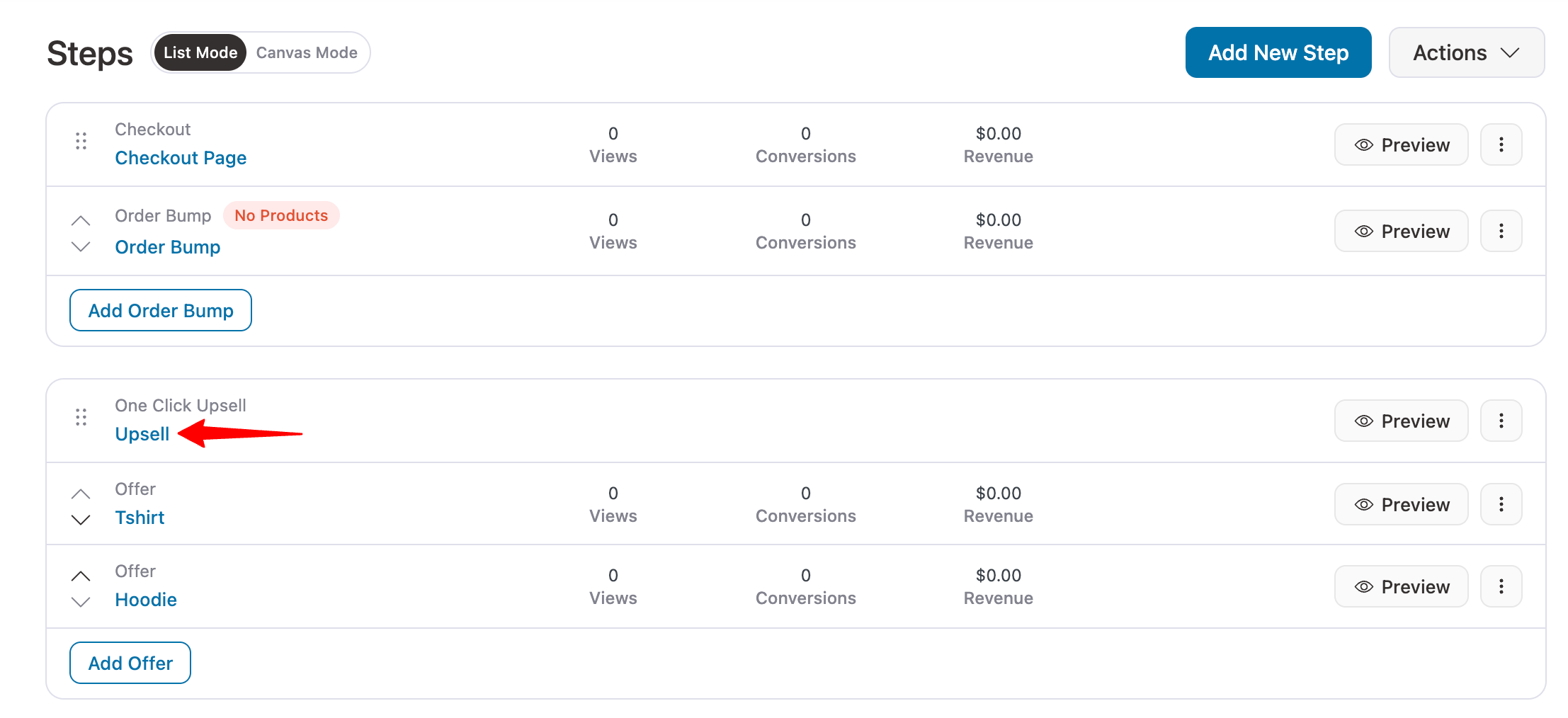Viewport: 1568px width, 718px height.
Task: Switch to Canvas Mode view
Action: tap(307, 52)
